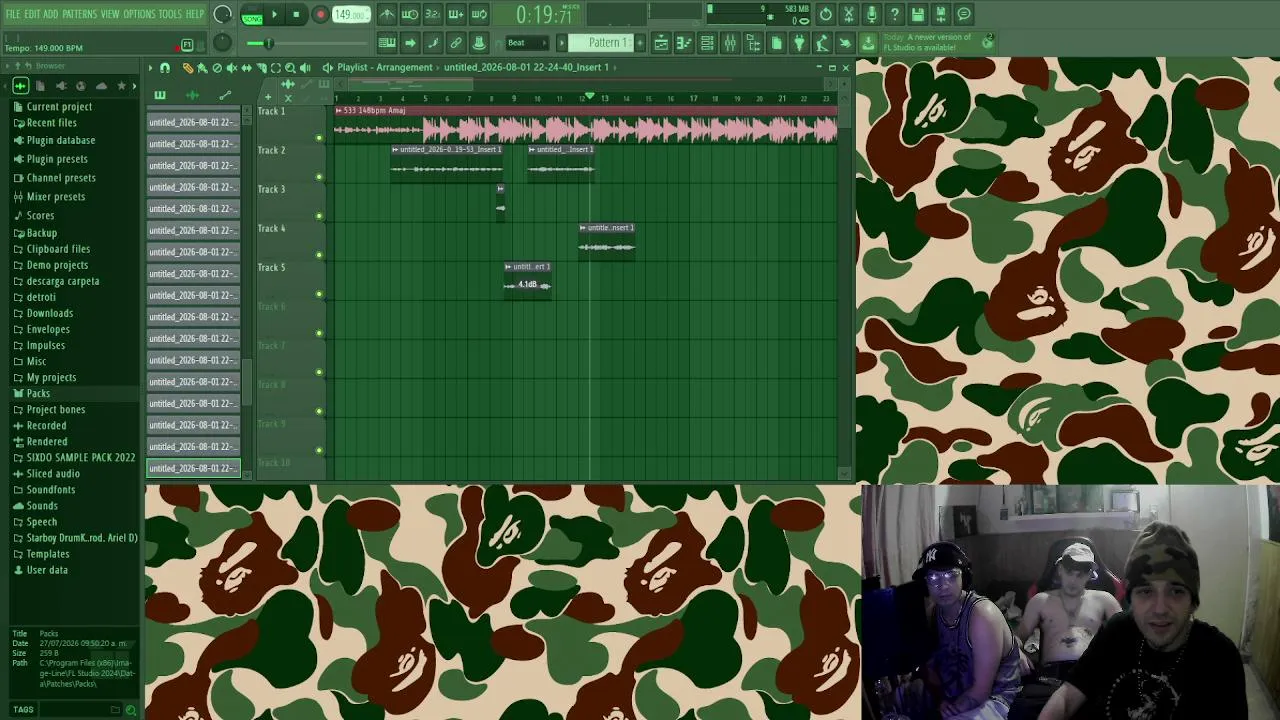Show the browser view icon in toolbar
Viewport: 1280px width, 720px height.
coord(753,43)
